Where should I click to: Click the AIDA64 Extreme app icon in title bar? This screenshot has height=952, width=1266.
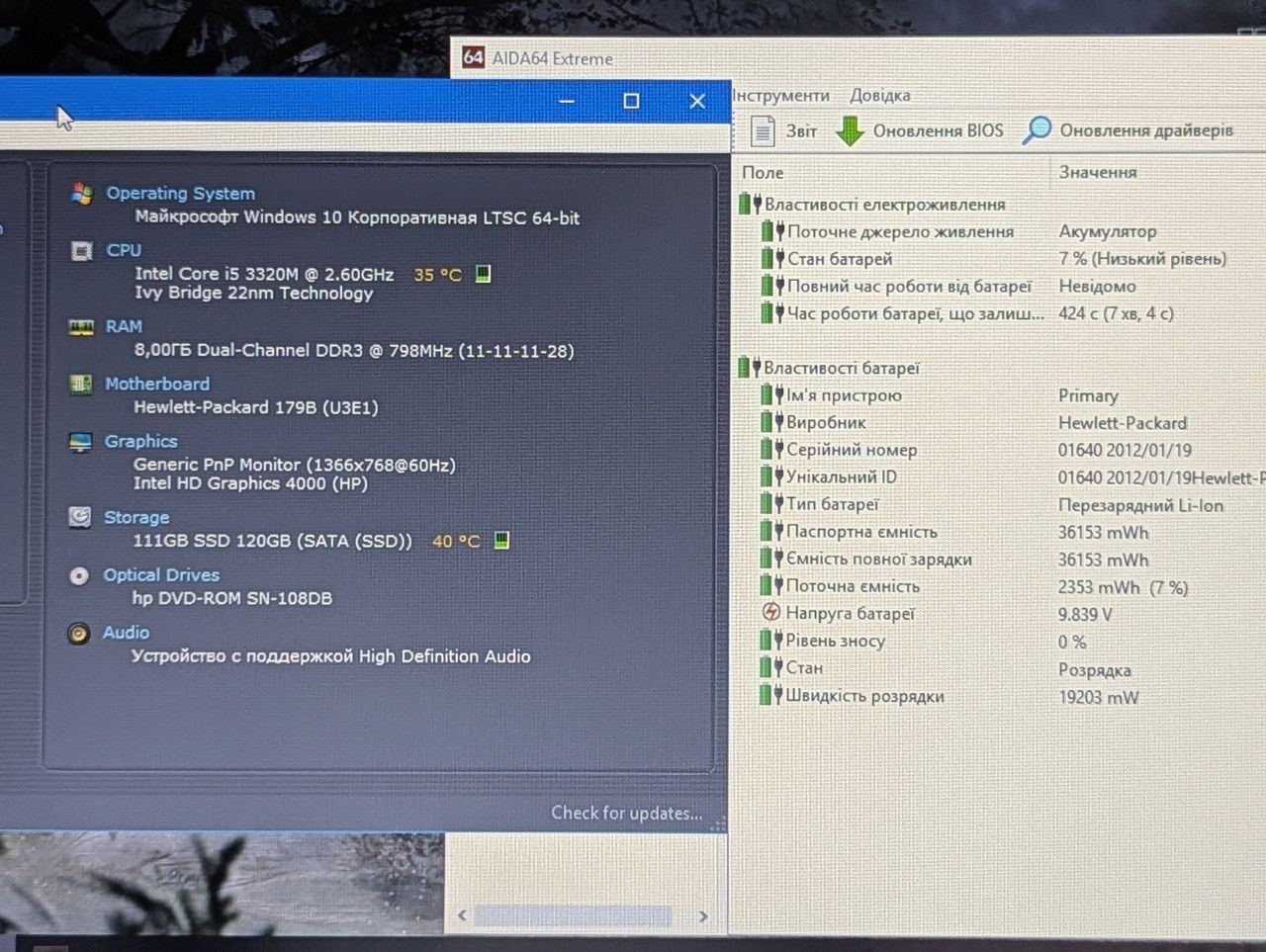click(473, 57)
